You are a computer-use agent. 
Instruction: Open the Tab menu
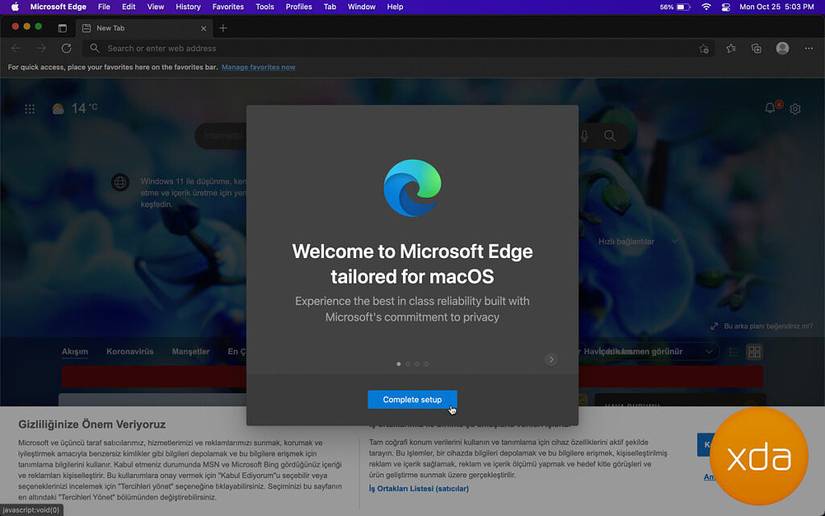tap(330, 7)
